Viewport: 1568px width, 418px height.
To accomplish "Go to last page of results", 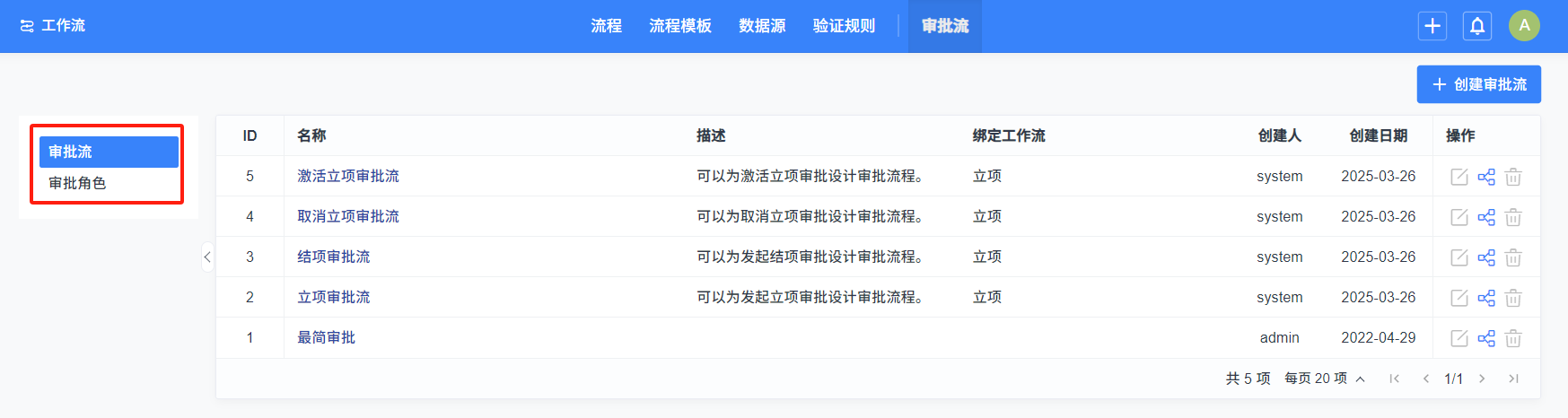I will click(x=1513, y=379).
